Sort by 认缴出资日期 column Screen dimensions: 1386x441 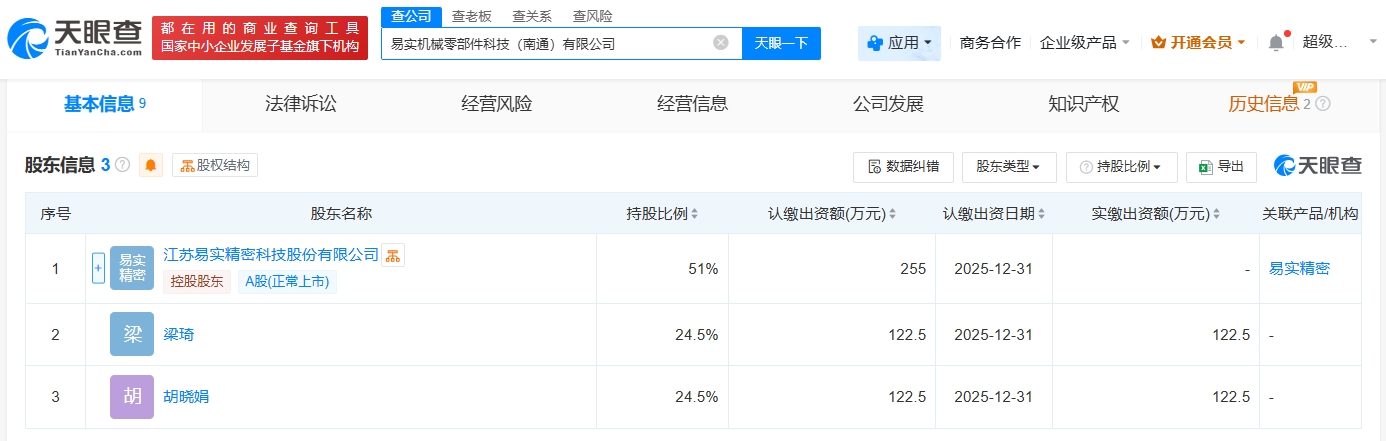click(1042, 214)
